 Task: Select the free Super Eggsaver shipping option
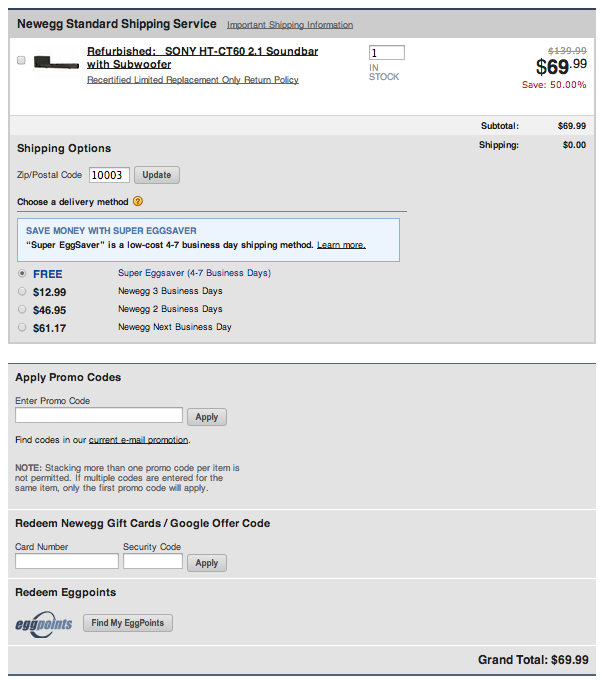[x=22, y=273]
